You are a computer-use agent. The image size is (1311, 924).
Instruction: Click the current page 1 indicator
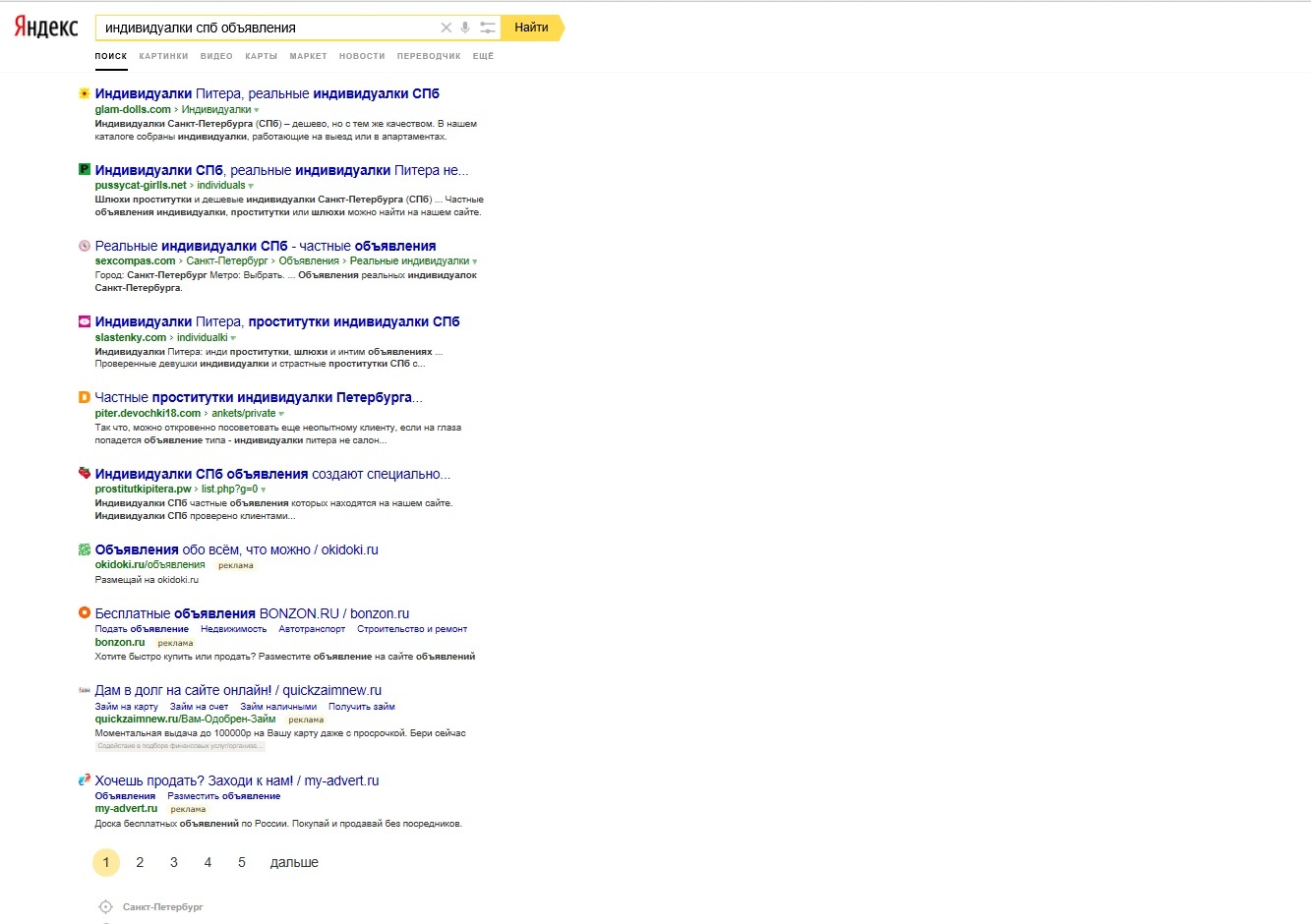[x=106, y=862]
